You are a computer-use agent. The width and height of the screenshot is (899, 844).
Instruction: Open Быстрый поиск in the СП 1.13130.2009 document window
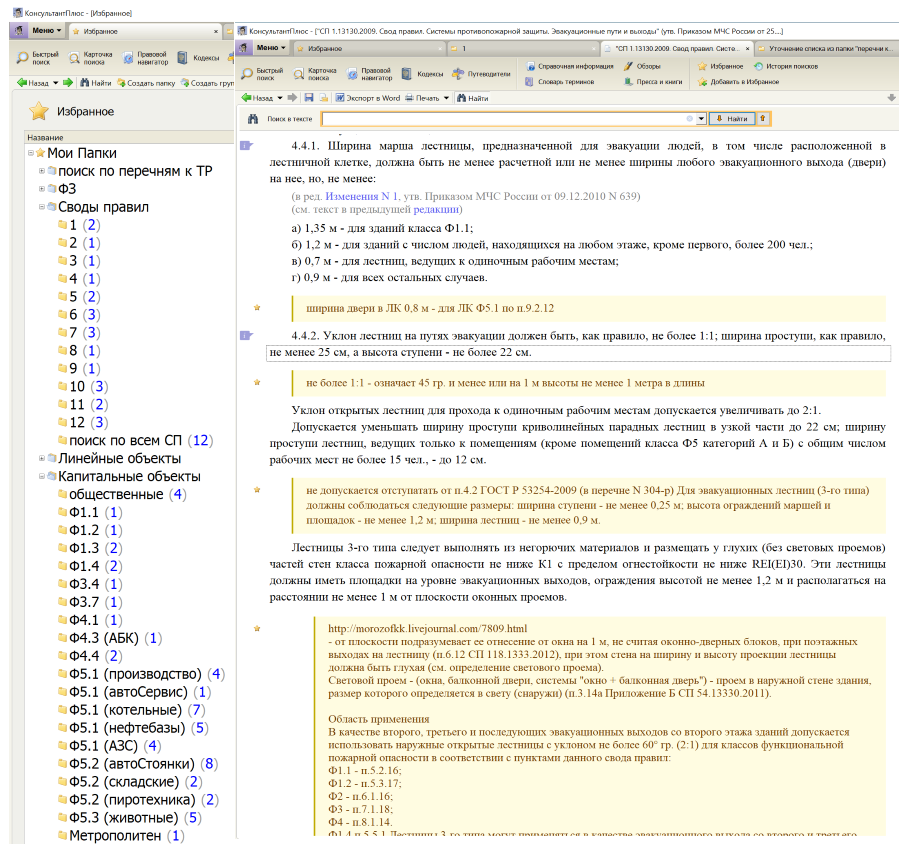point(262,74)
